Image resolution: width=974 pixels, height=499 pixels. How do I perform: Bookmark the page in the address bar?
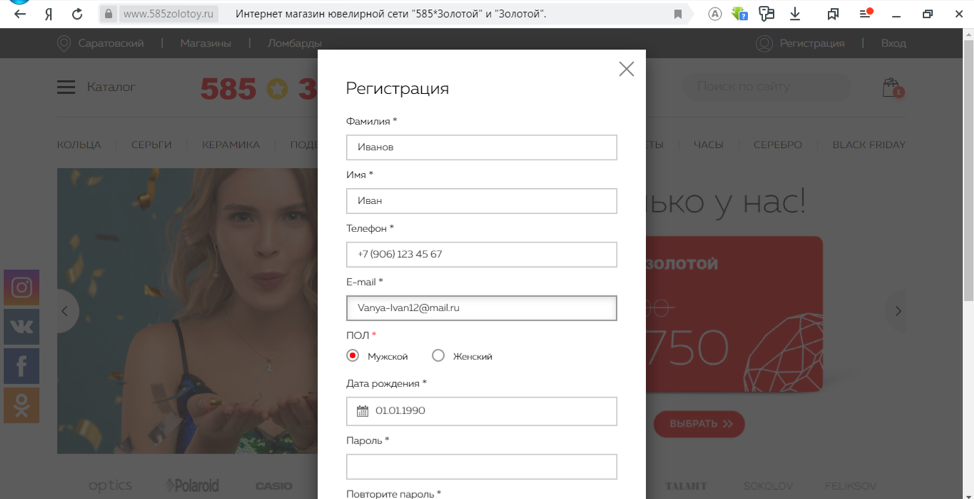click(x=678, y=14)
